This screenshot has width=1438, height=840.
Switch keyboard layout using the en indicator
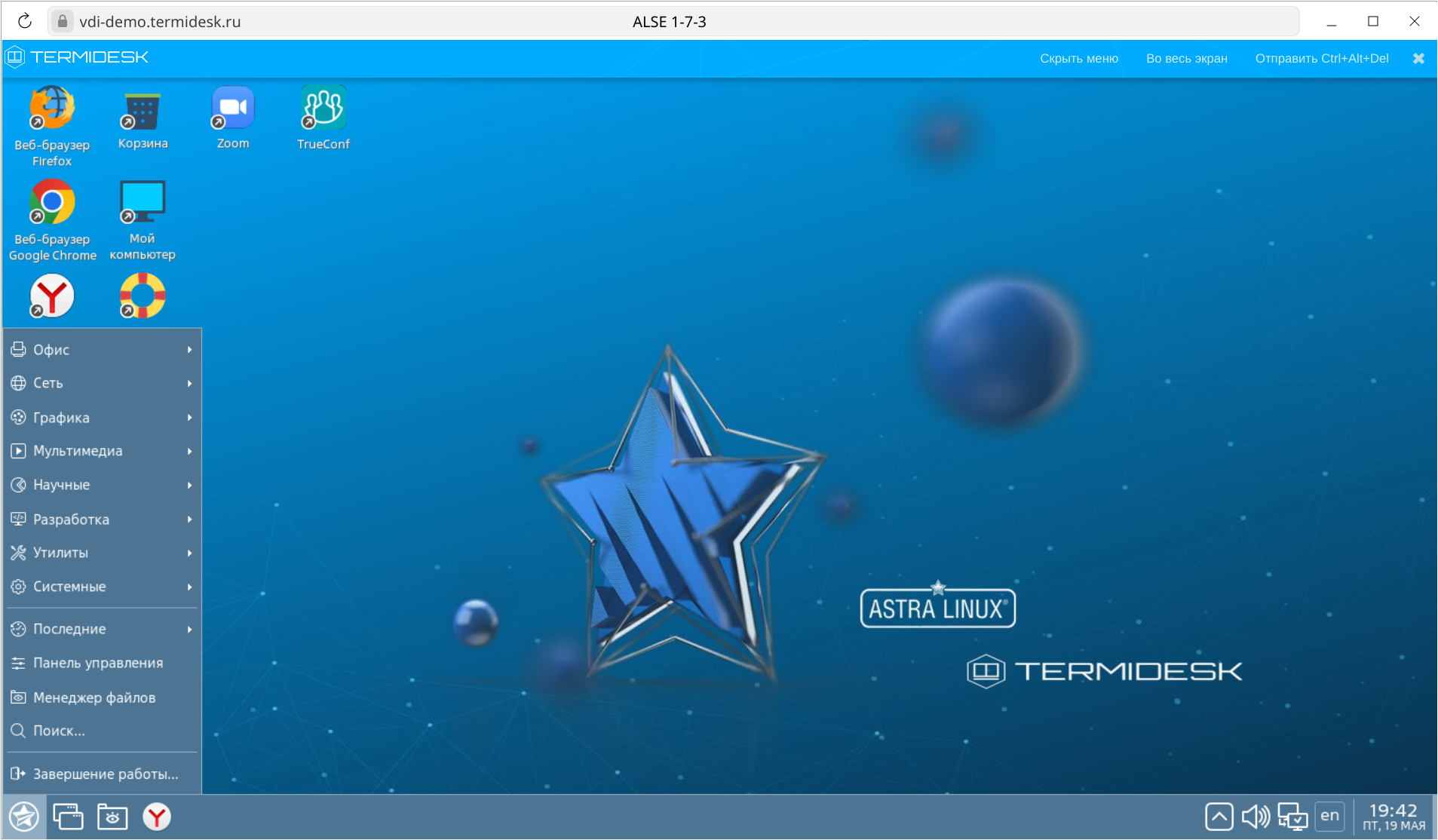coord(1329,816)
